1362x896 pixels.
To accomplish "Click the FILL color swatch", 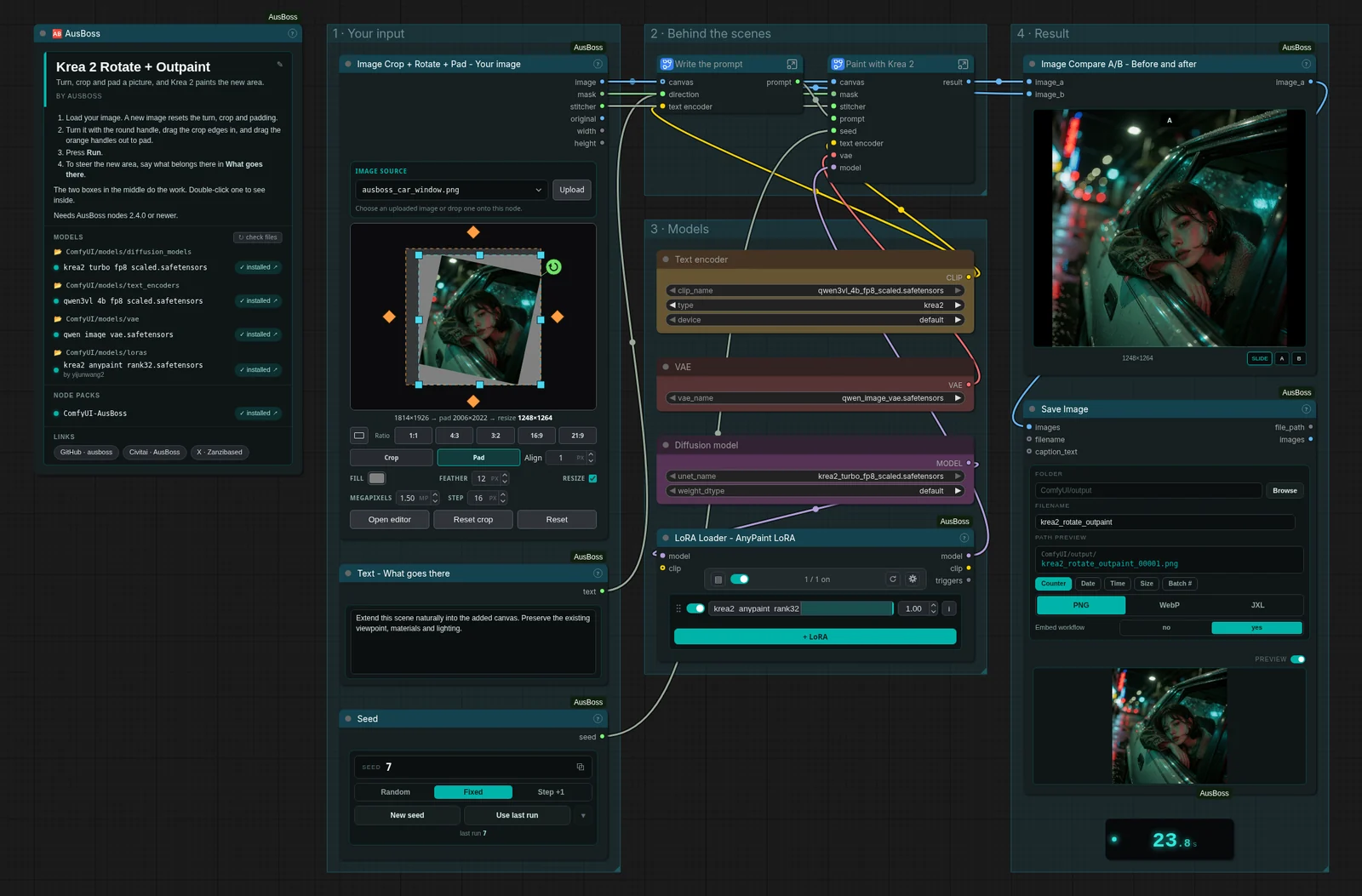I will coord(377,478).
